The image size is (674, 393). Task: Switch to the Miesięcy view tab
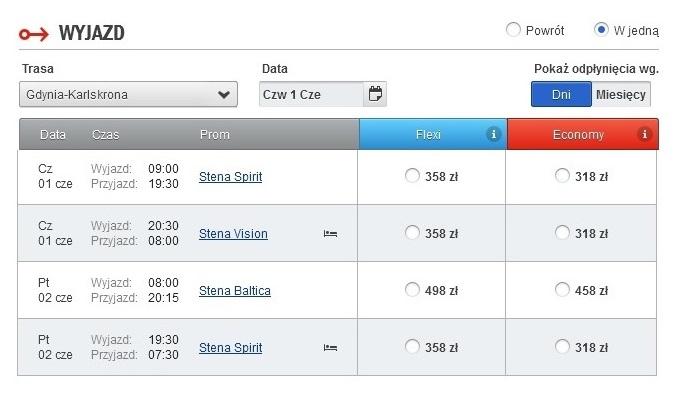click(621, 94)
